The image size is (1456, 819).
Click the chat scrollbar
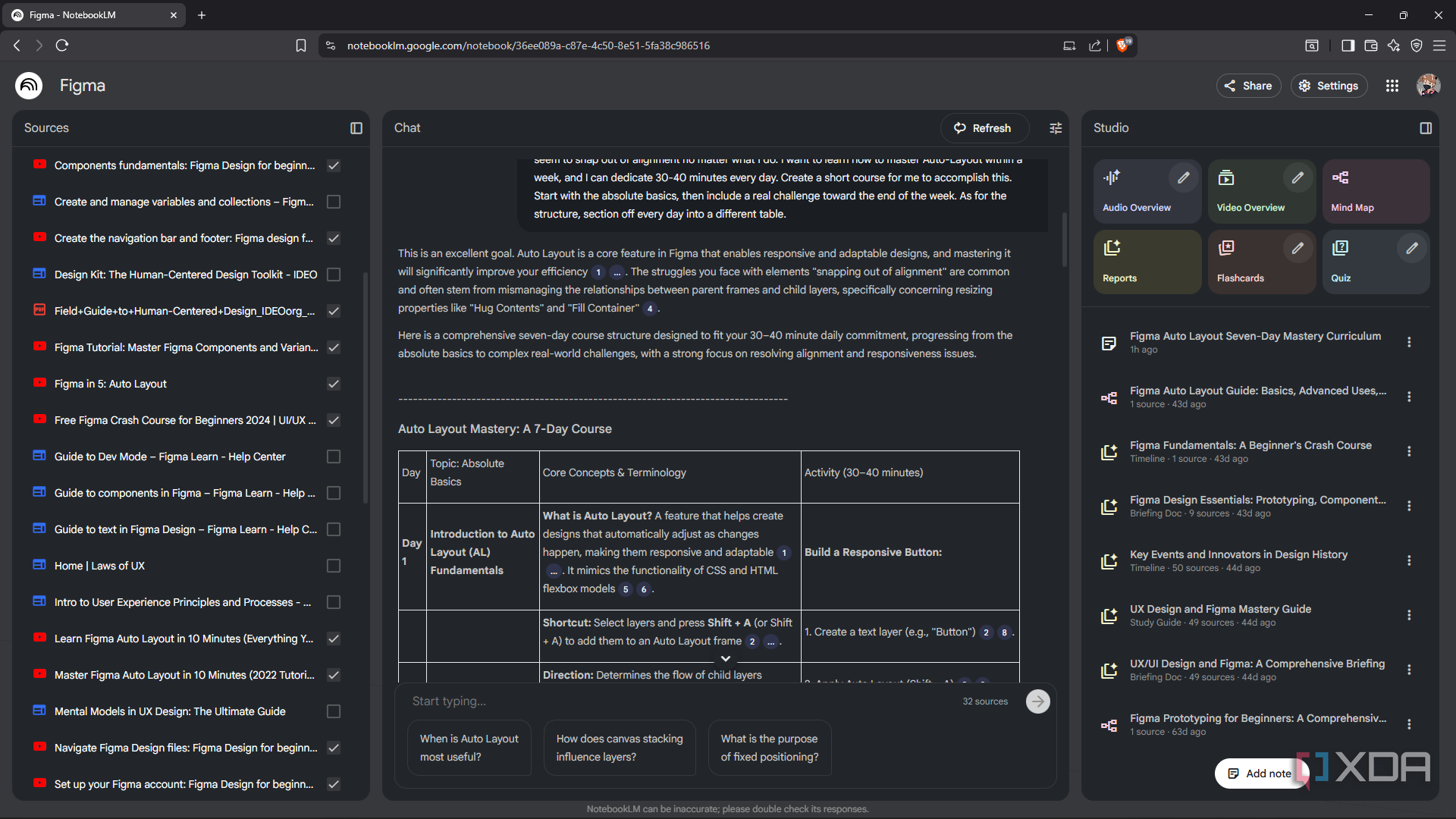(x=1064, y=240)
